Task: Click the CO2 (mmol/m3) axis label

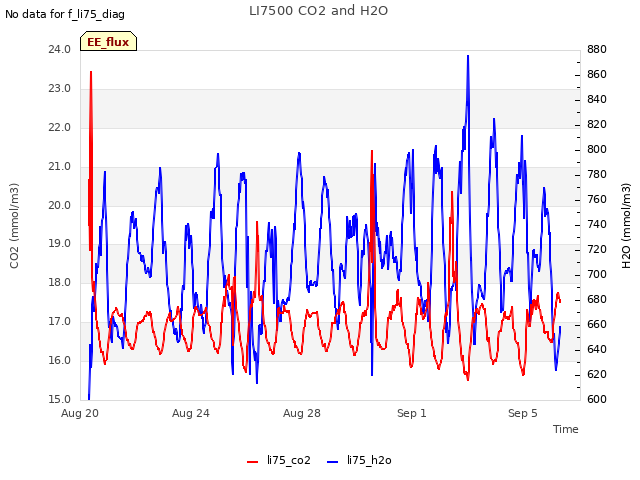Action: pos(14,226)
